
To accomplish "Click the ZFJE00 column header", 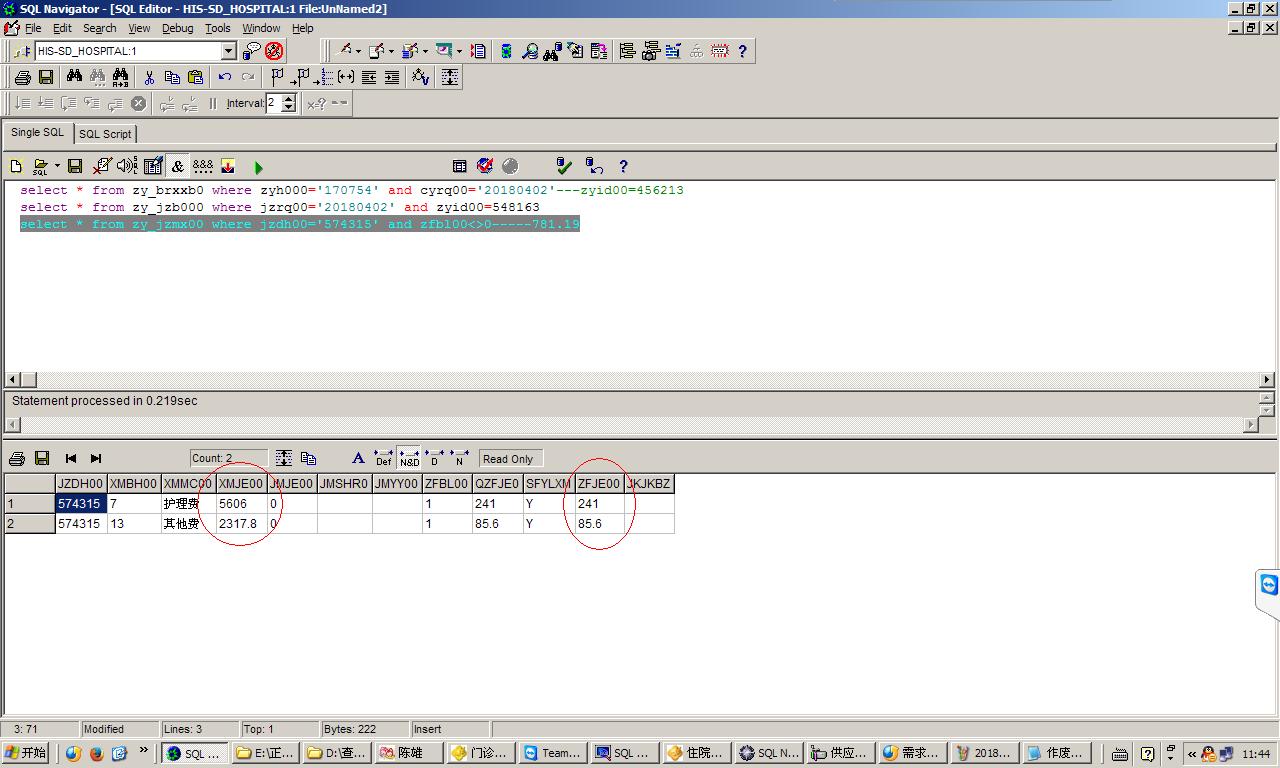I will [x=599, y=484].
